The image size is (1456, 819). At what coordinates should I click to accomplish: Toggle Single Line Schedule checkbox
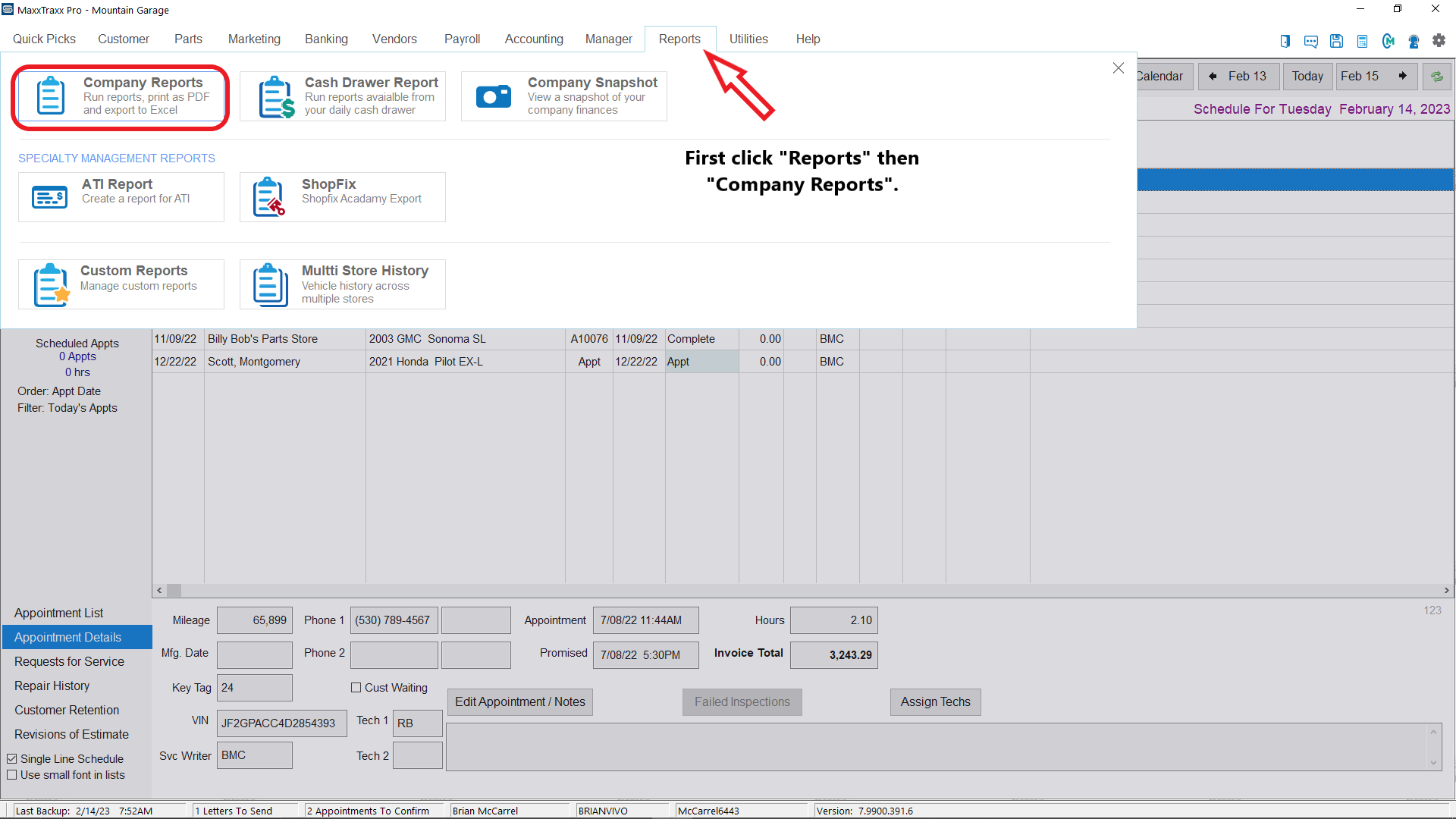pos(12,759)
